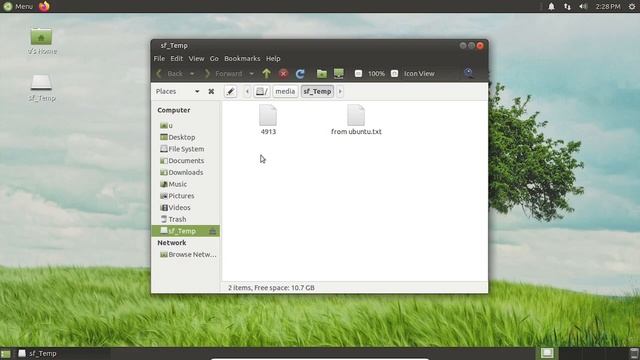The height and width of the screenshot is (360, 640).
Task: Open the volume control in the panel
Action: pyautogui.click(x=583, y=6)
